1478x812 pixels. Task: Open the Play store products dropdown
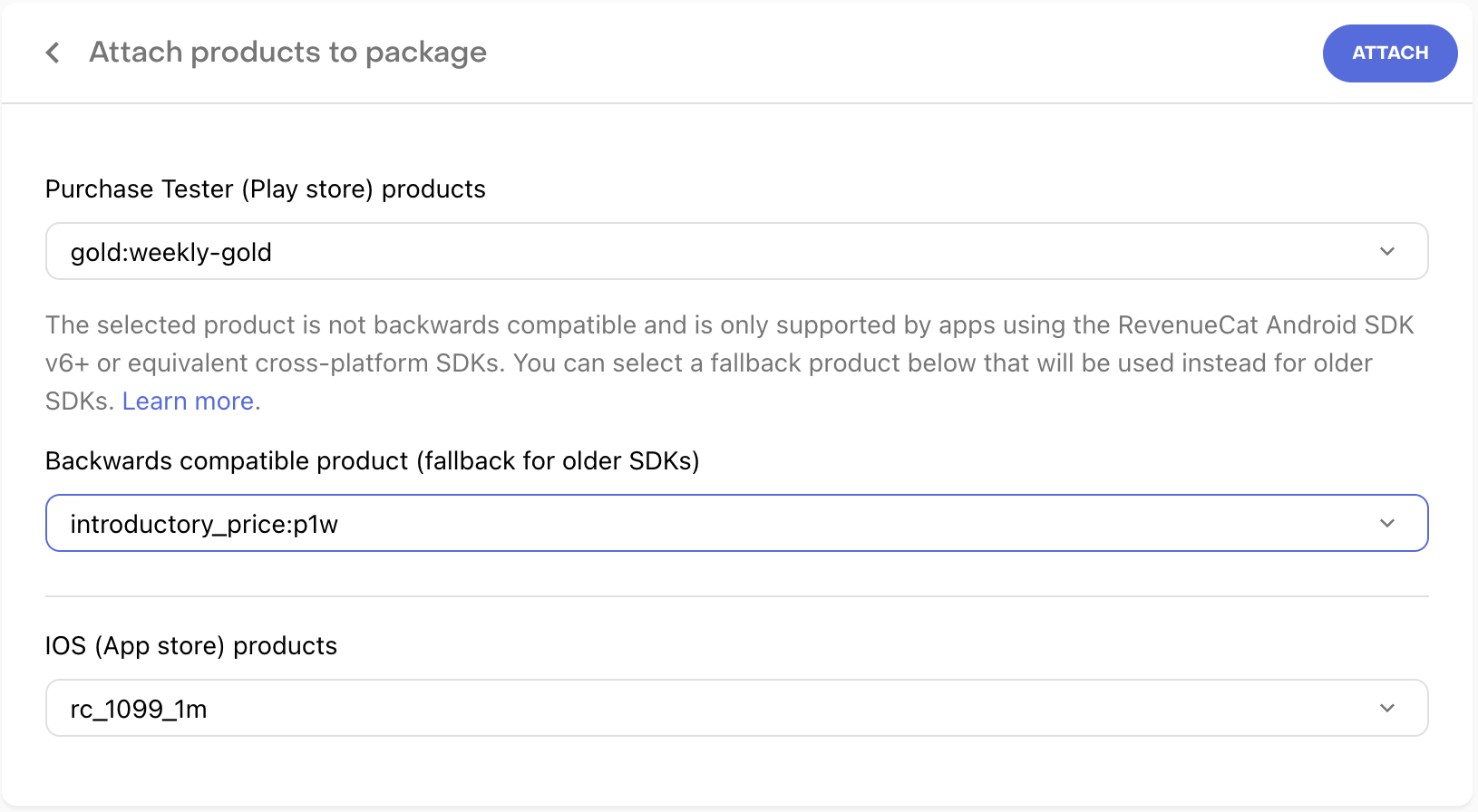coord(736,251)
